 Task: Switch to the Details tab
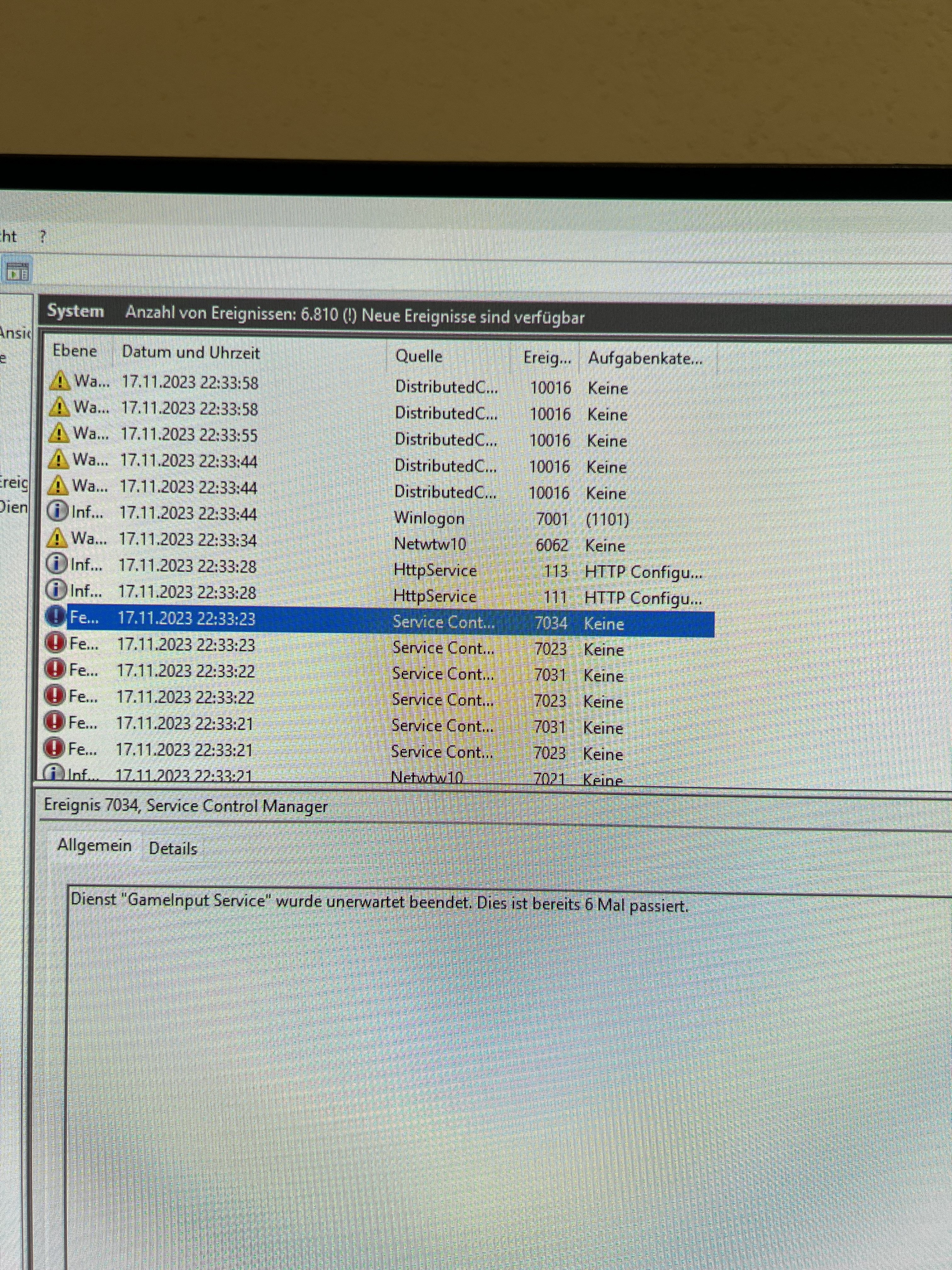[x=173, y=848]
